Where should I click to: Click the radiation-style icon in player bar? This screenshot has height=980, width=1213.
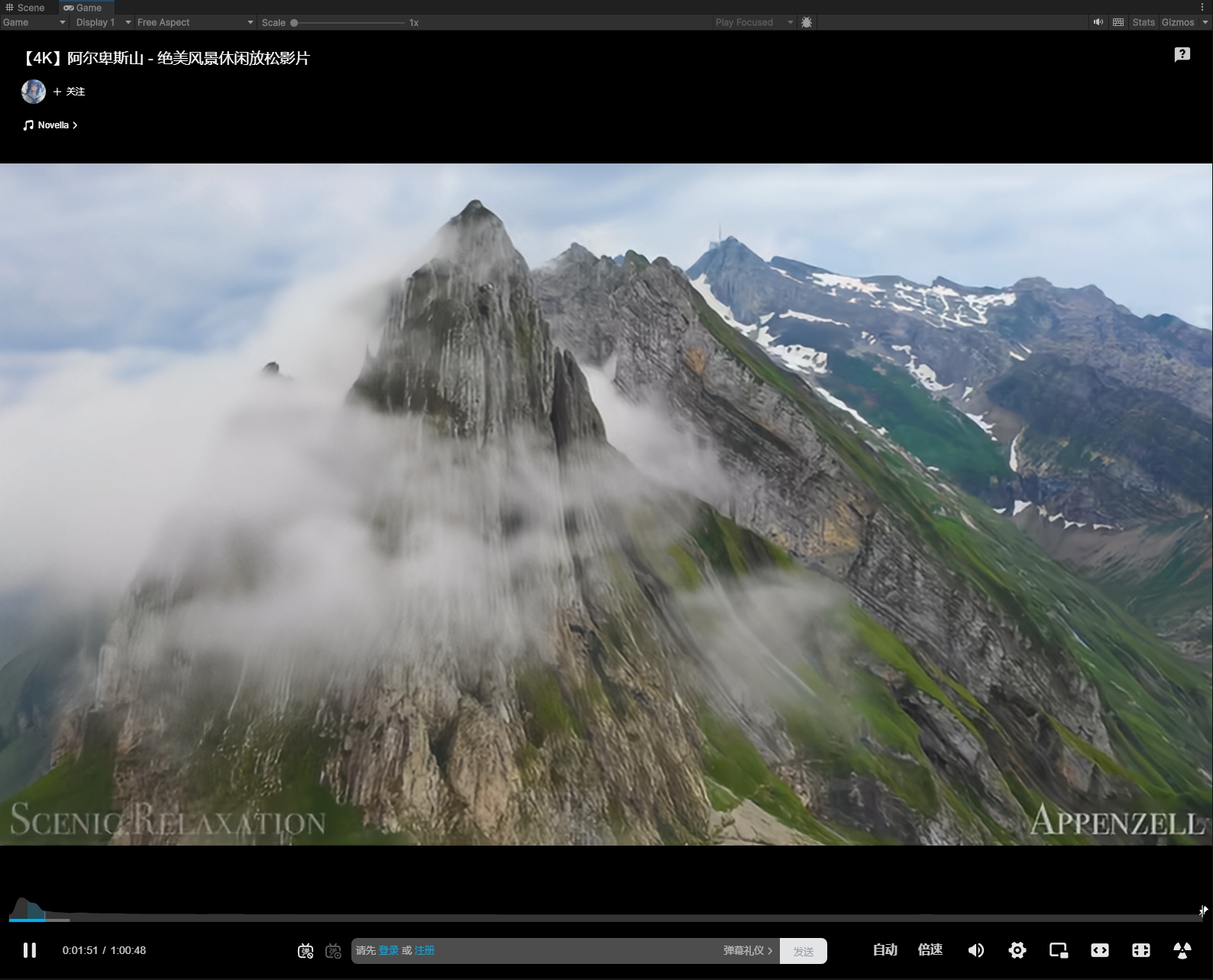click(1182, 950)
